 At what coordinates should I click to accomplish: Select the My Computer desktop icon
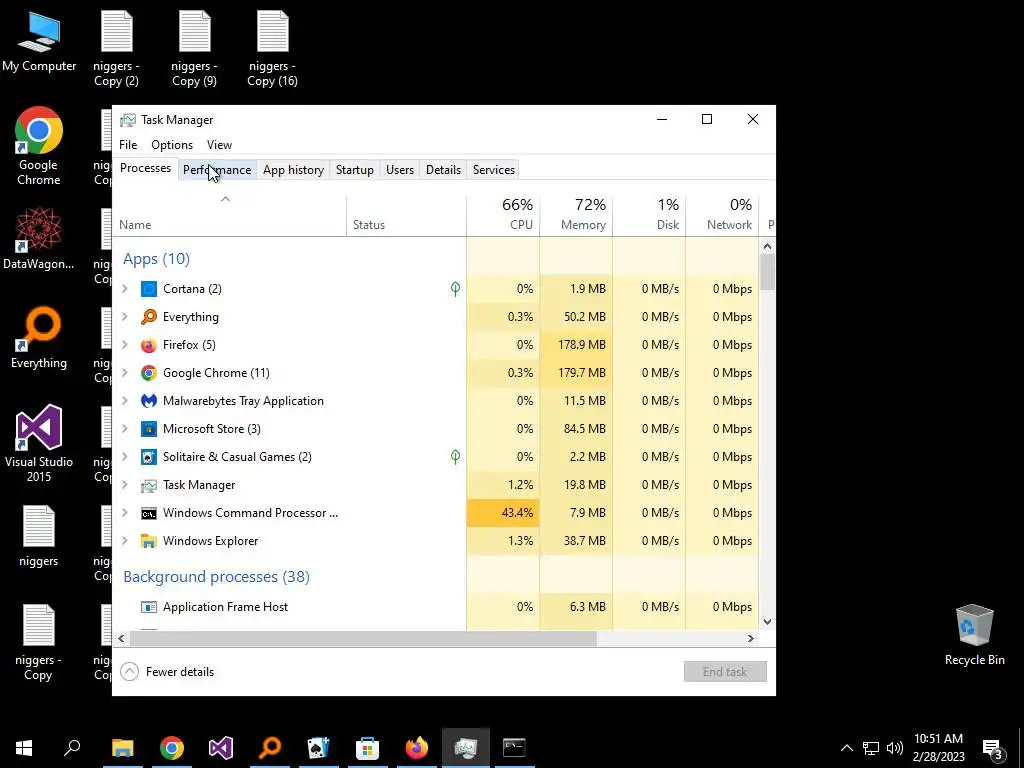point(39,42)
